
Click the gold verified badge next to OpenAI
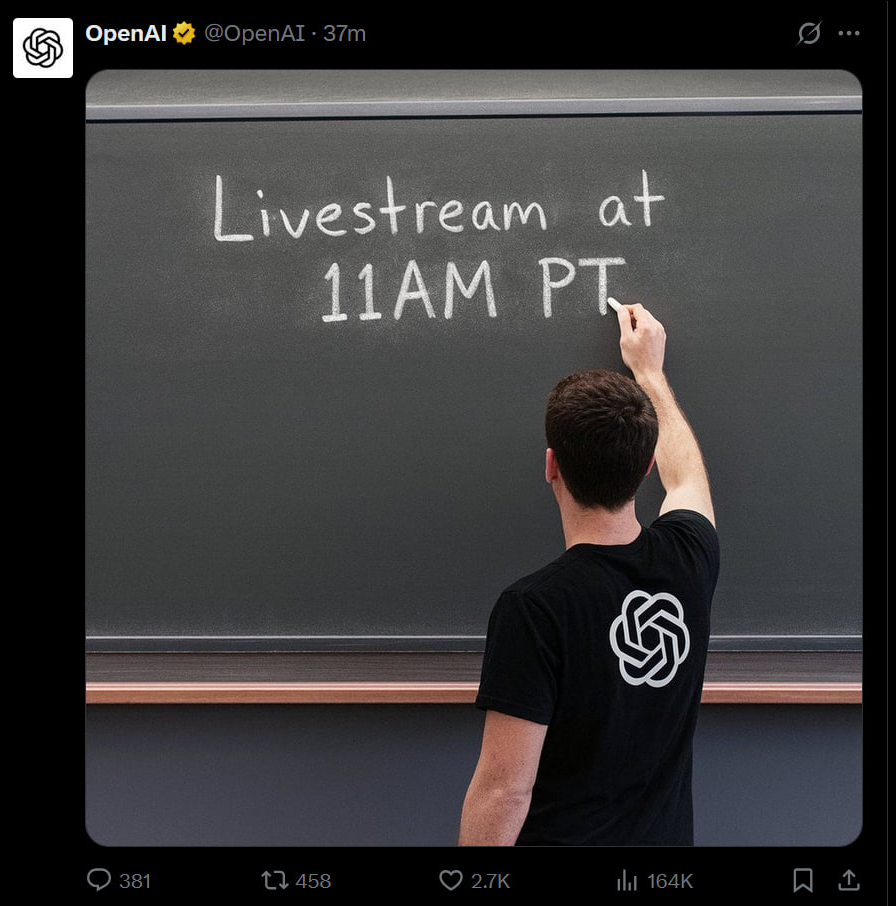pyautogui.click(x=183, y=34)
